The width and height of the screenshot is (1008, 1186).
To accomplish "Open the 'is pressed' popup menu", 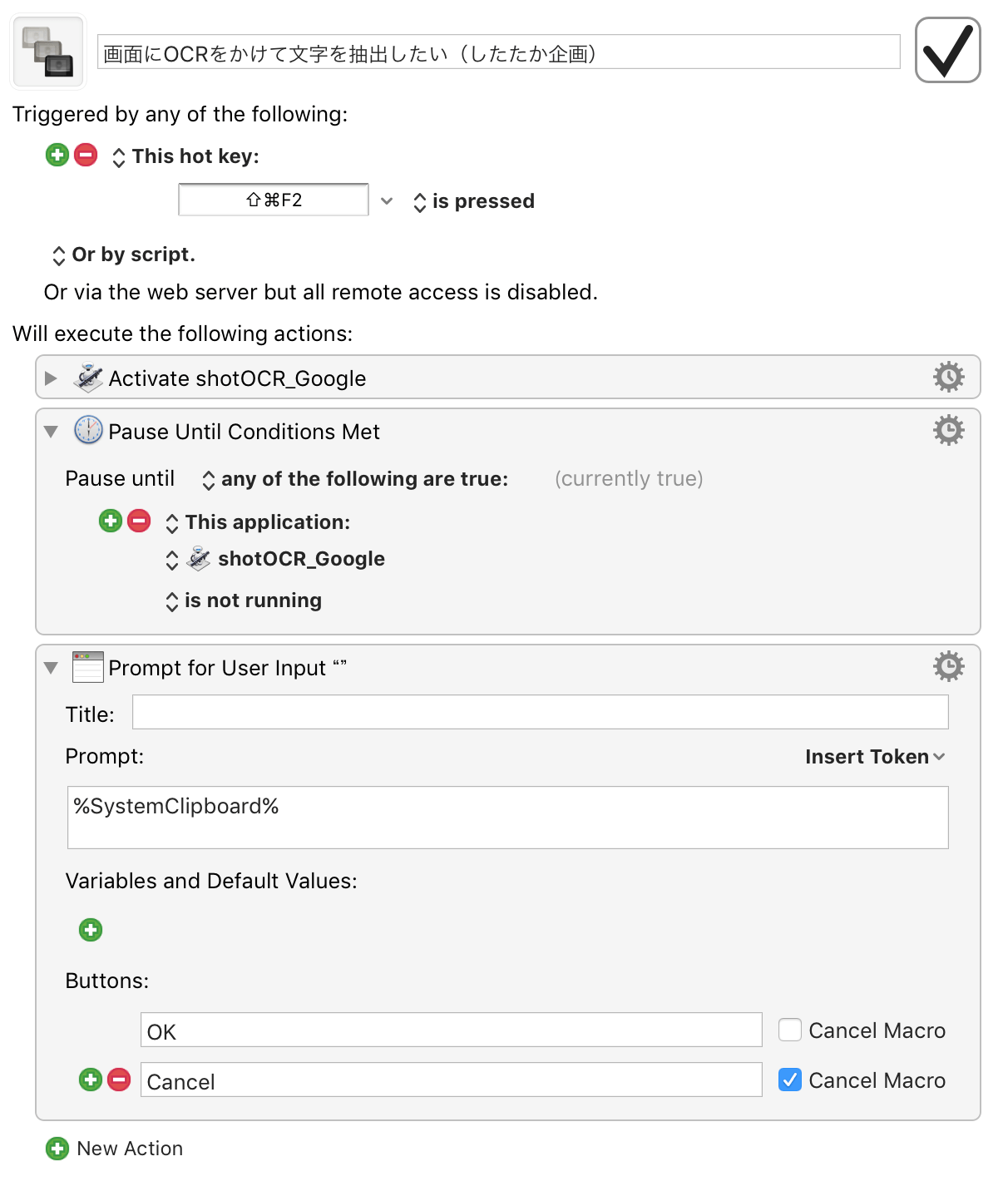I will (474, 201).
